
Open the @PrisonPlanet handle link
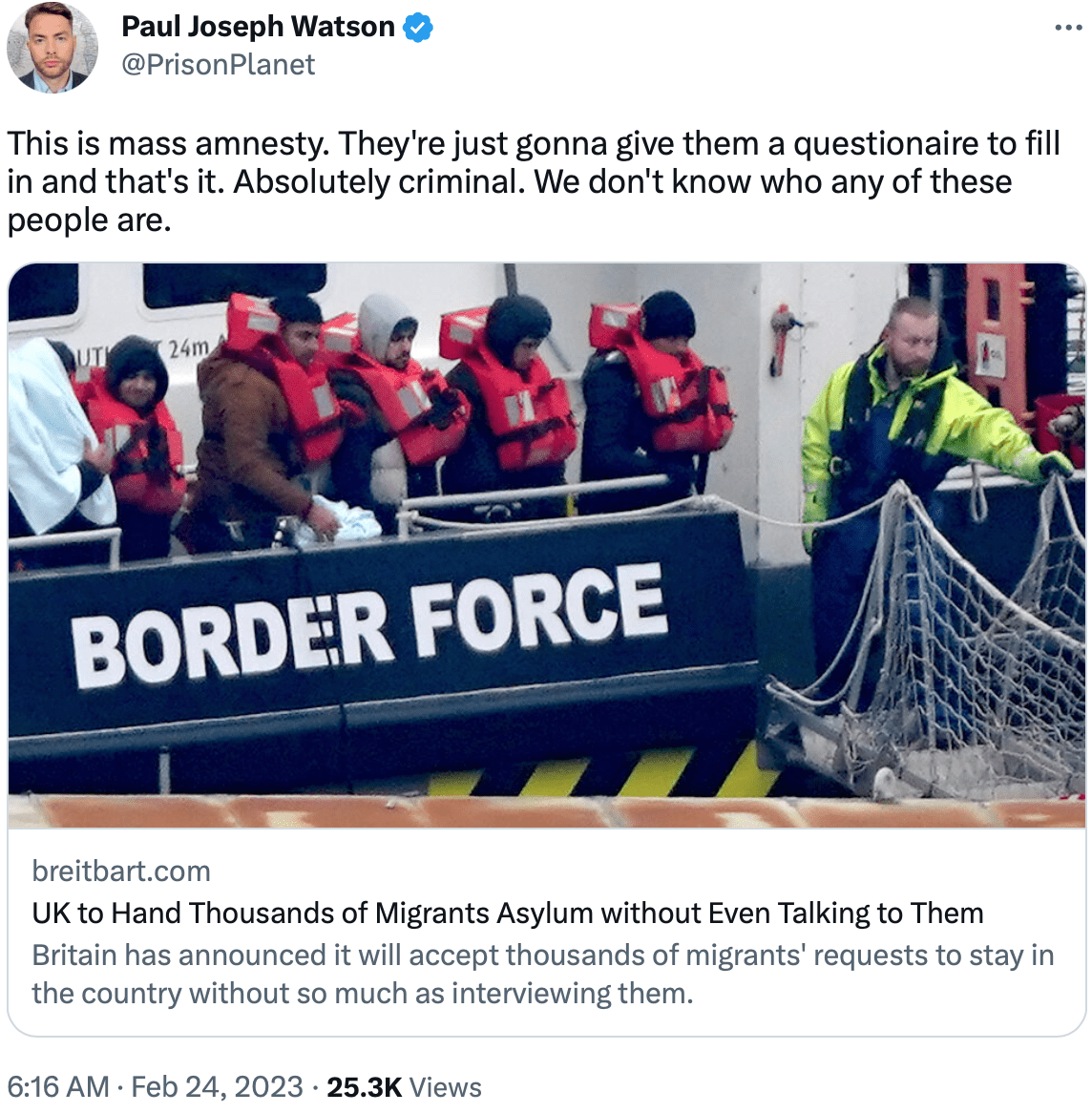(218, 65)
